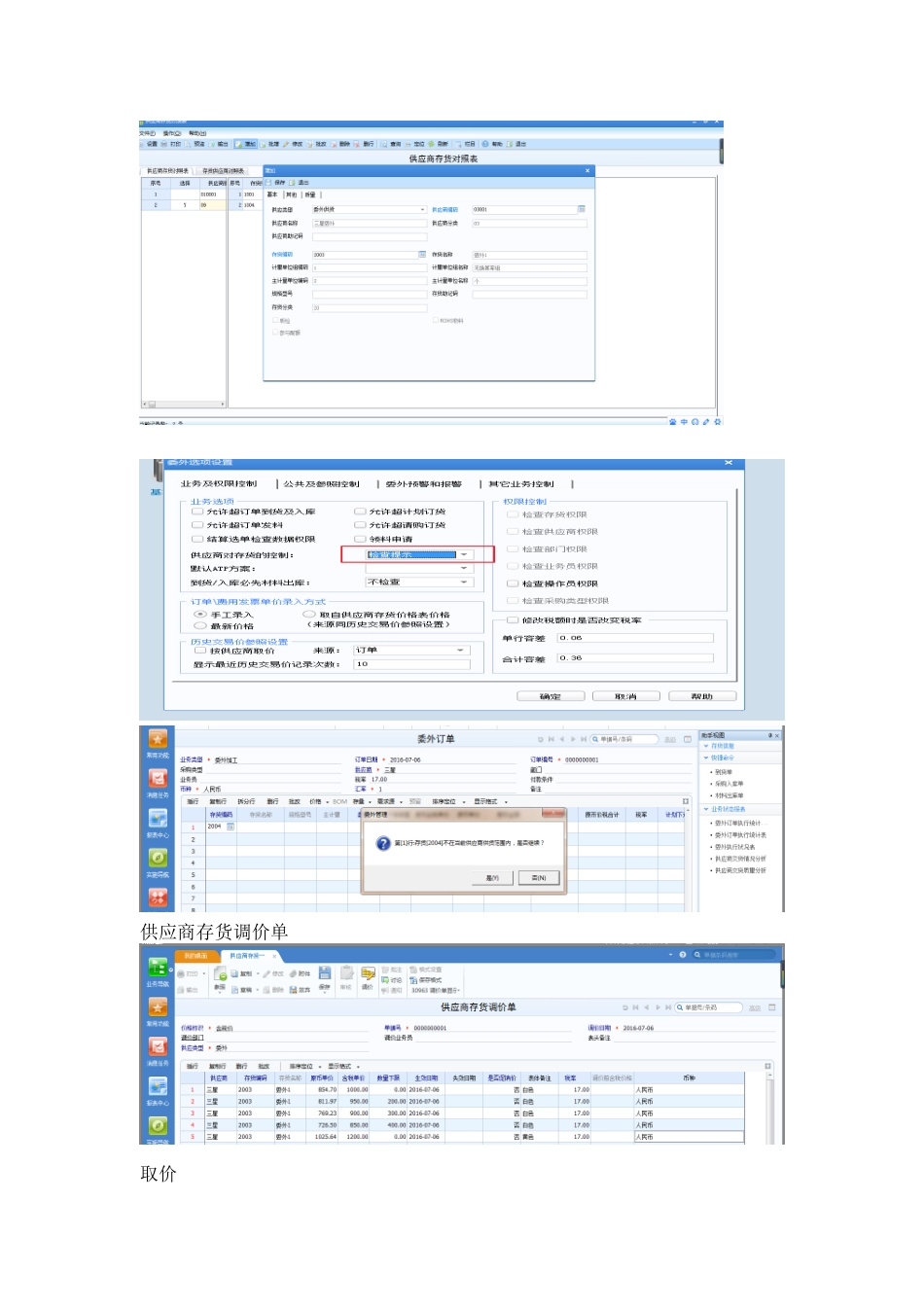Image resolution: width=924 pixels, height=1307 pixels.
Task: Switch to 质量 tab in 增加 dialog
Action: pos(310,194)
